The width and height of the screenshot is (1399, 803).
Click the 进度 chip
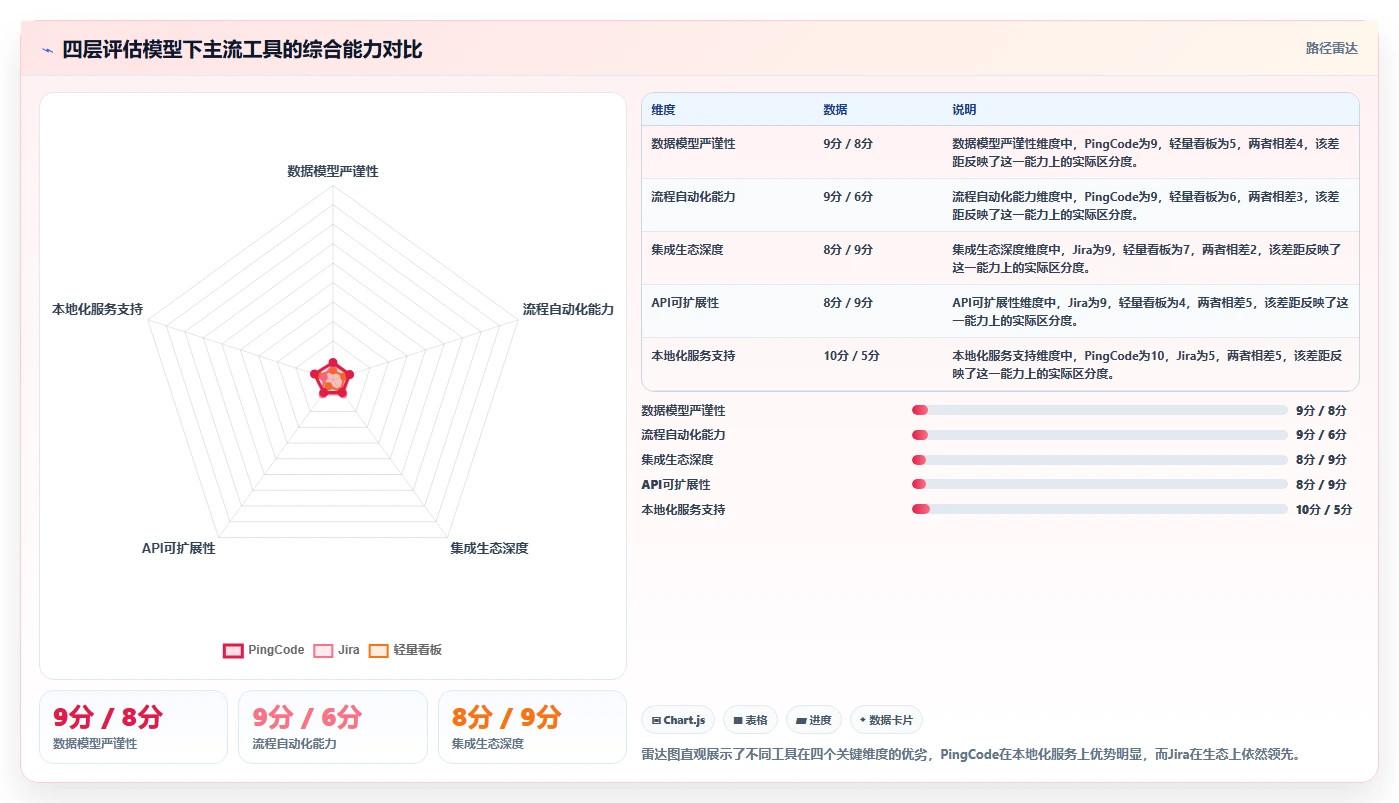click(814, 720)
